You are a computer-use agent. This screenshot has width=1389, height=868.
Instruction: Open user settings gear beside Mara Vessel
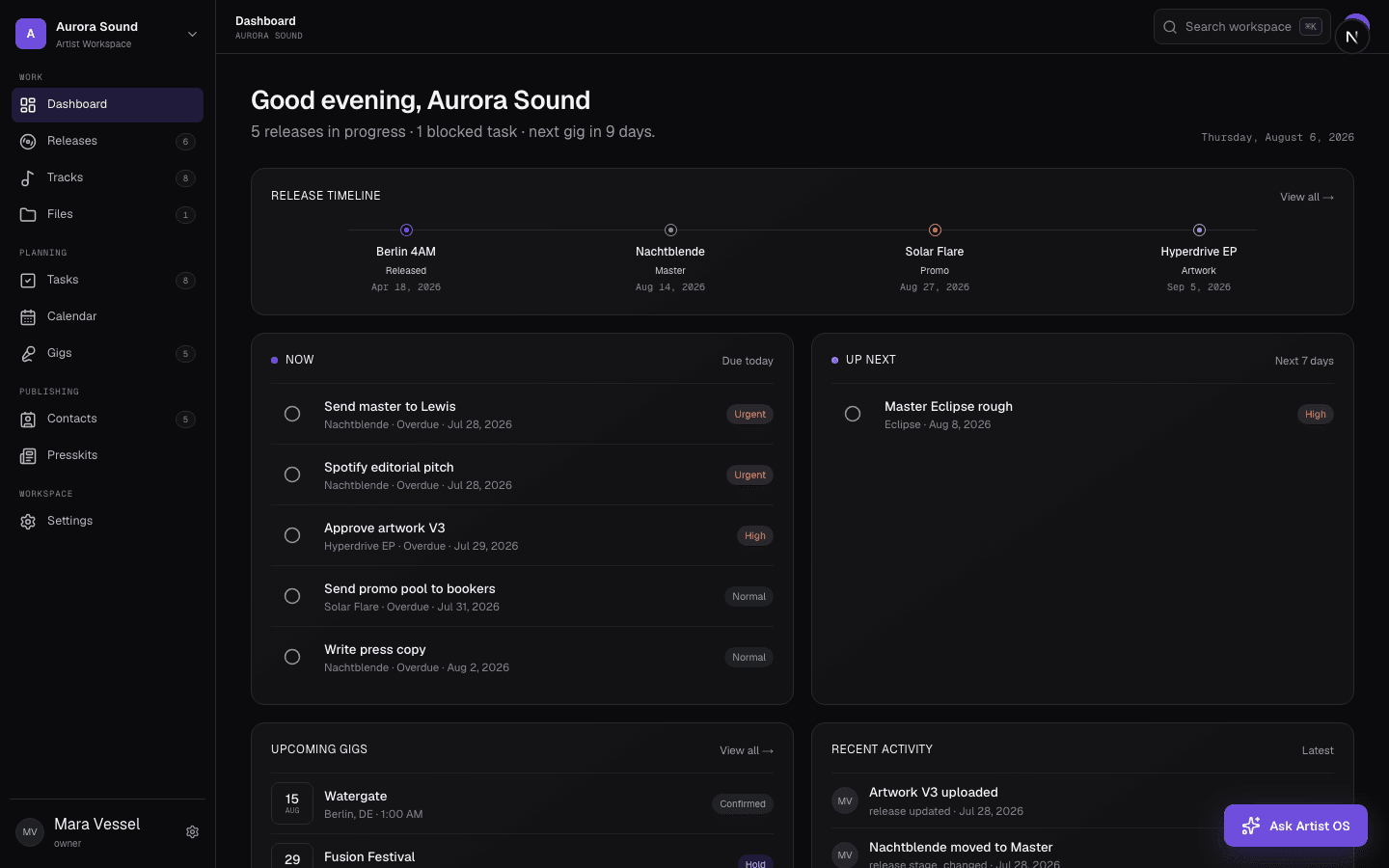pyautogui.click(x=192, y=831)
